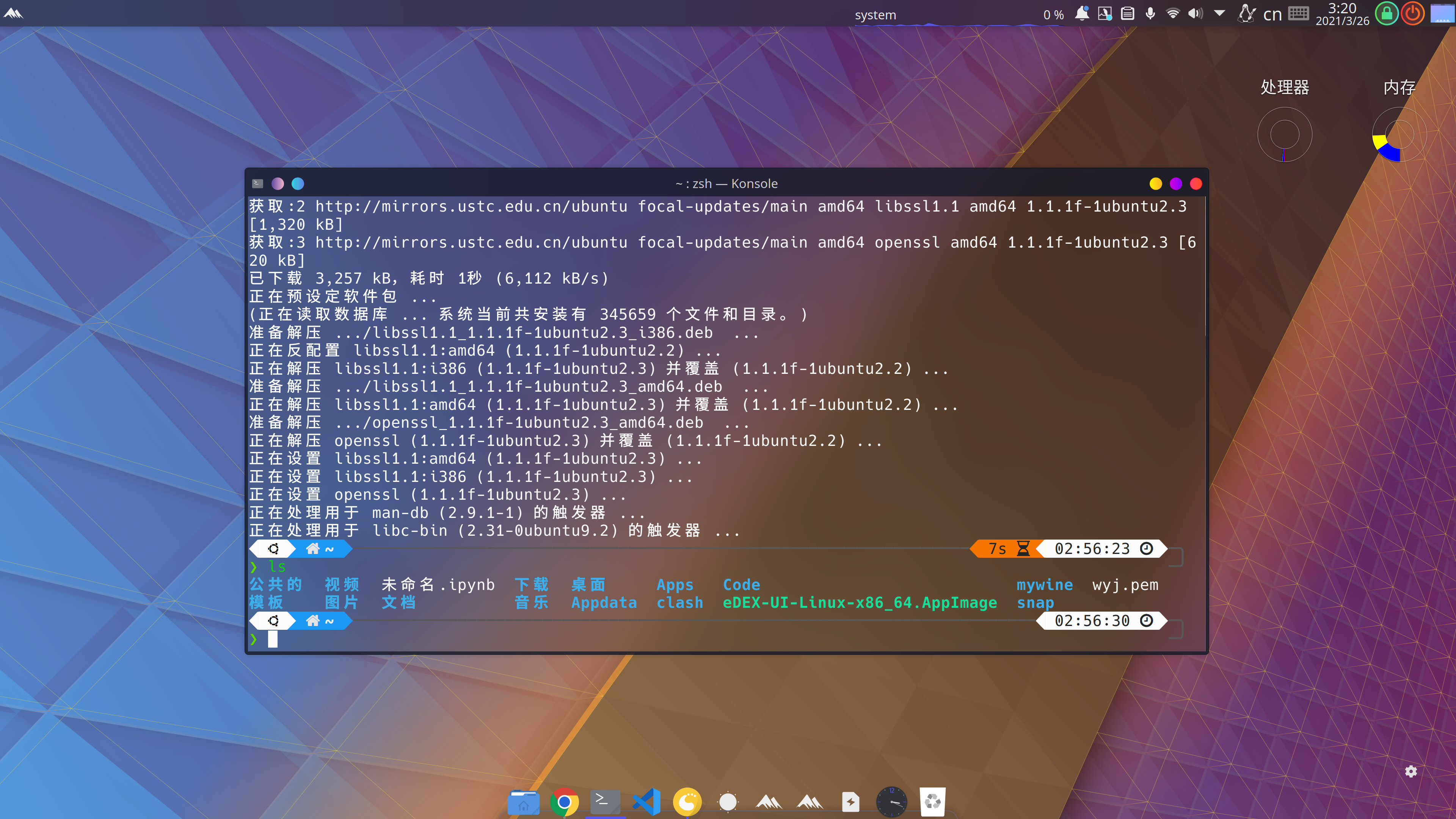Open the analog clock icon in dock
Image resolution: width=1456 pixels, height=819 pixels.
tap(891, 802)
